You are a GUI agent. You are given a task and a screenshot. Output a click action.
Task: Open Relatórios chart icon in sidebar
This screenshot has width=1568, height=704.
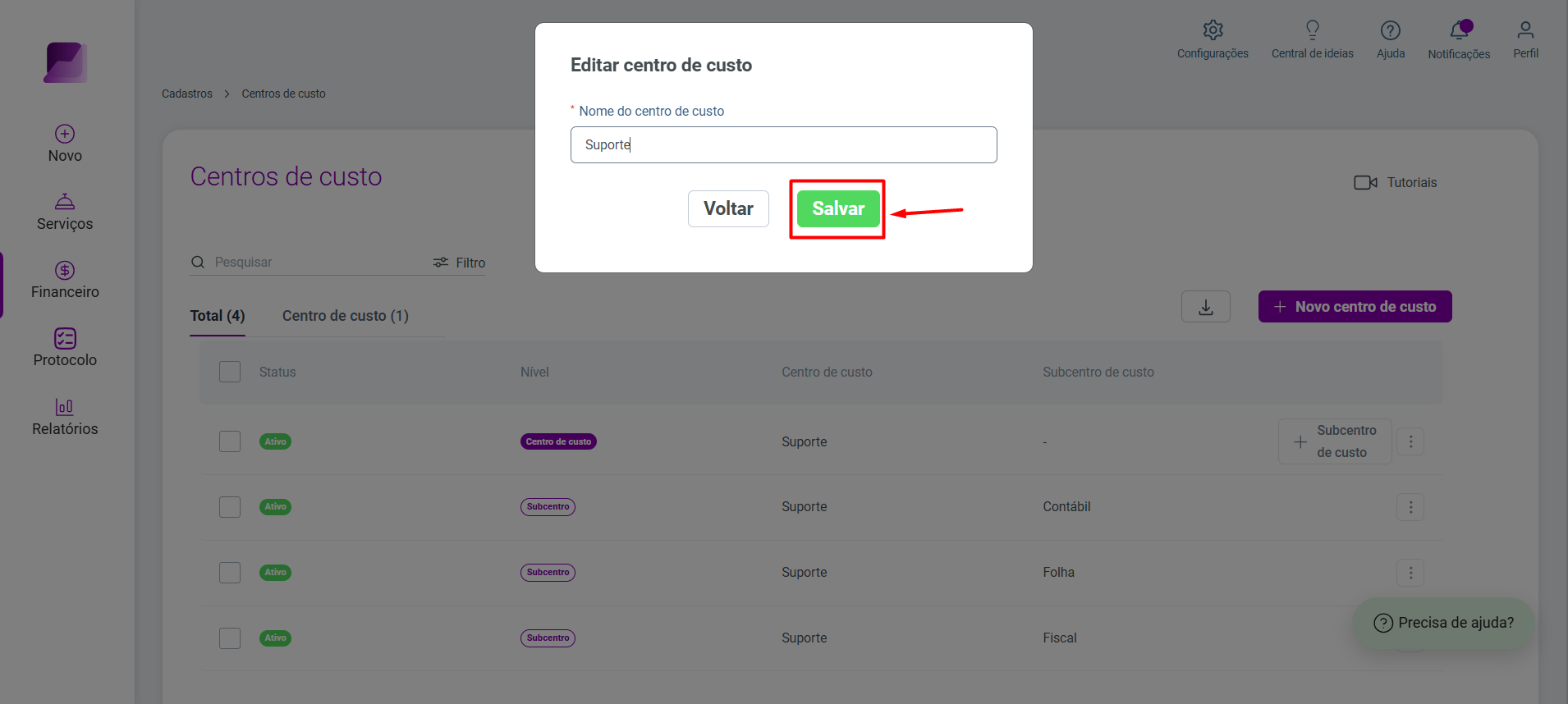[65, 406]
